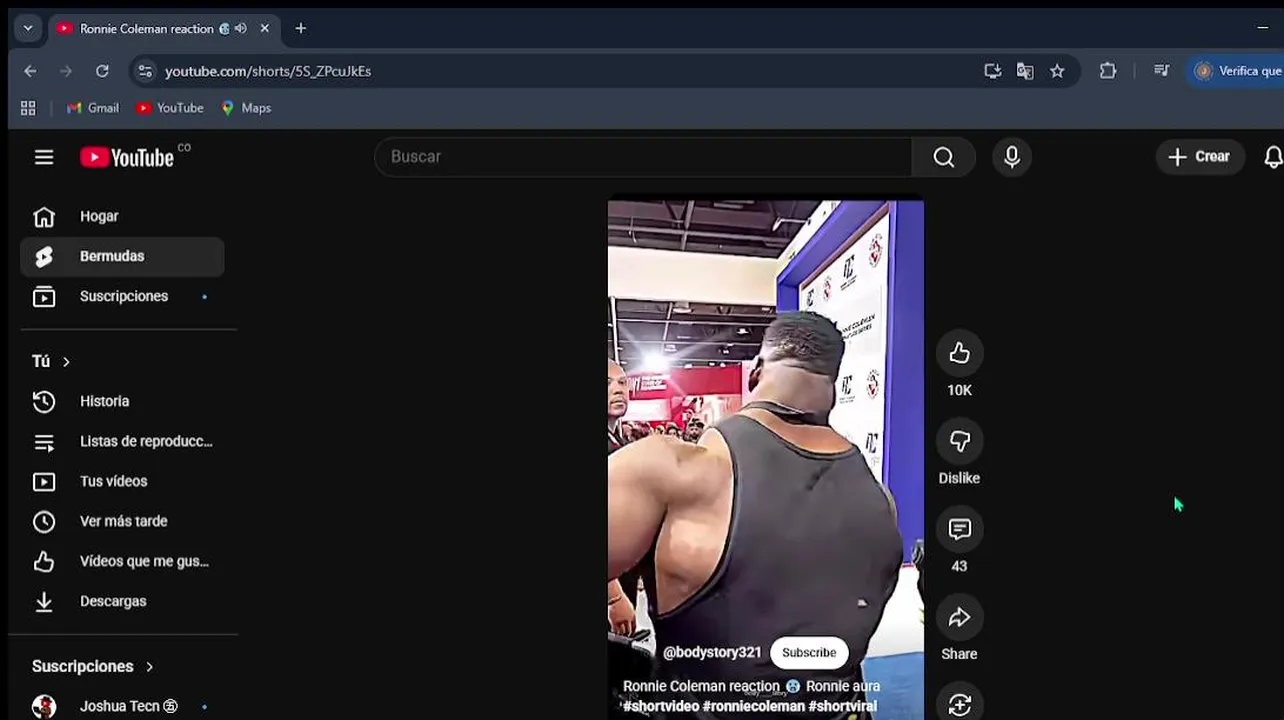This screenshot has height=720, width=1284.
Task: Click inside the Buscar search field
Action: 643,157
